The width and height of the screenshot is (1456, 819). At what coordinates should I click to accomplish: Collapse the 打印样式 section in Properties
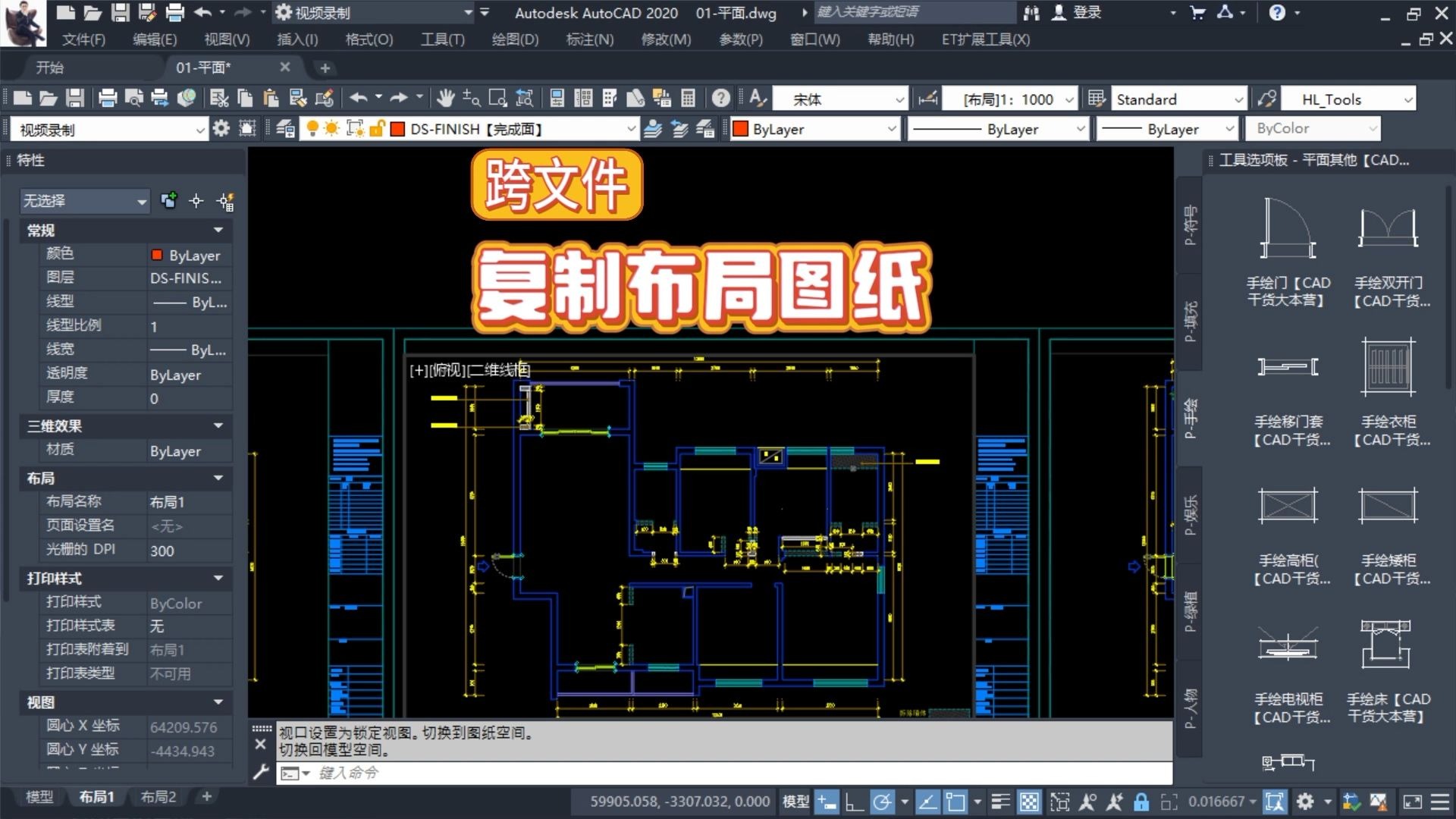[x=218, y=578]
